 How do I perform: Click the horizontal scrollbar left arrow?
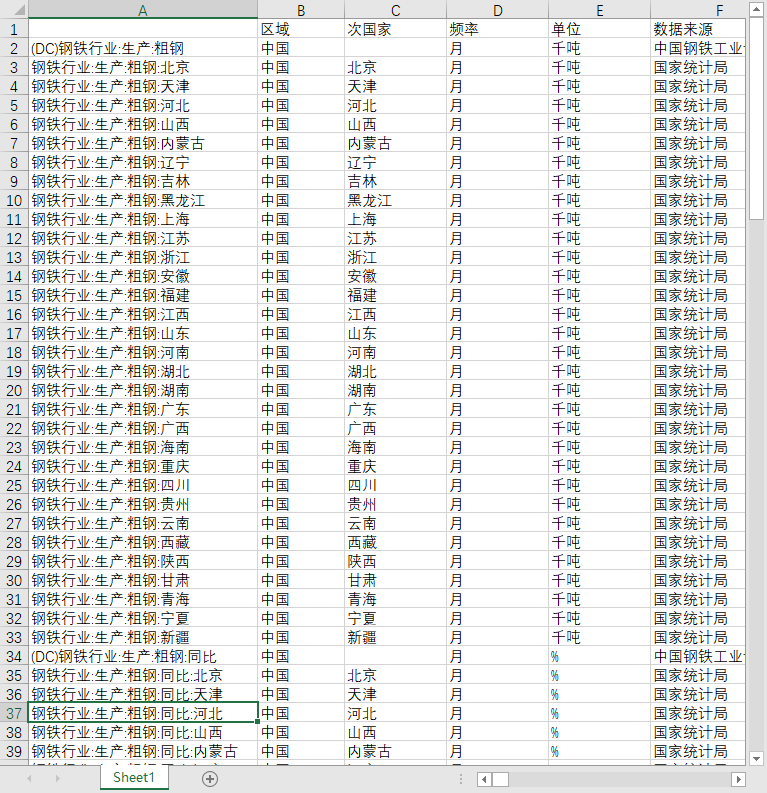484,779
